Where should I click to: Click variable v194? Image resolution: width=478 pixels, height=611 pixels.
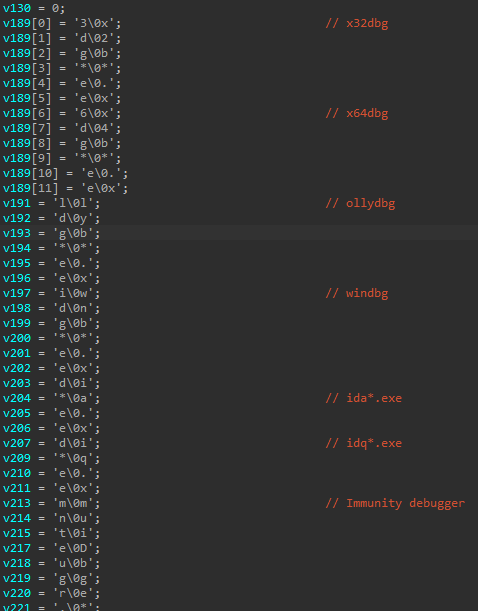click(17, 249)
